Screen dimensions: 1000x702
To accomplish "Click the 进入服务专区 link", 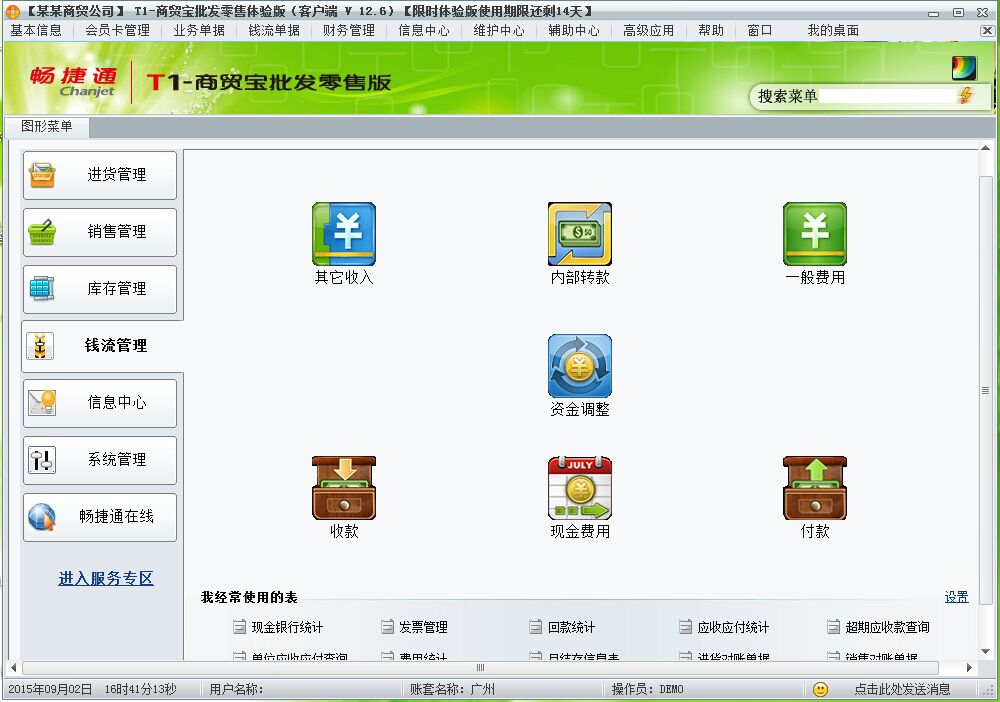I will (x=106, y=578).
